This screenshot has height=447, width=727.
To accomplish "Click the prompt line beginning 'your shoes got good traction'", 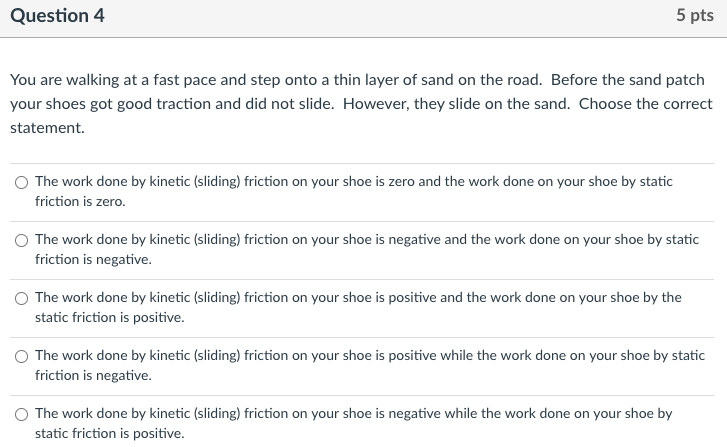I will click(361, 104).
